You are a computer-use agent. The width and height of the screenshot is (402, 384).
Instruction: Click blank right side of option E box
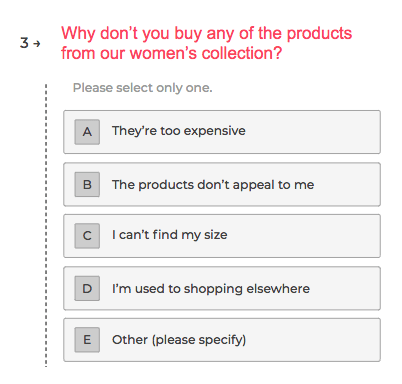point(313,340)
